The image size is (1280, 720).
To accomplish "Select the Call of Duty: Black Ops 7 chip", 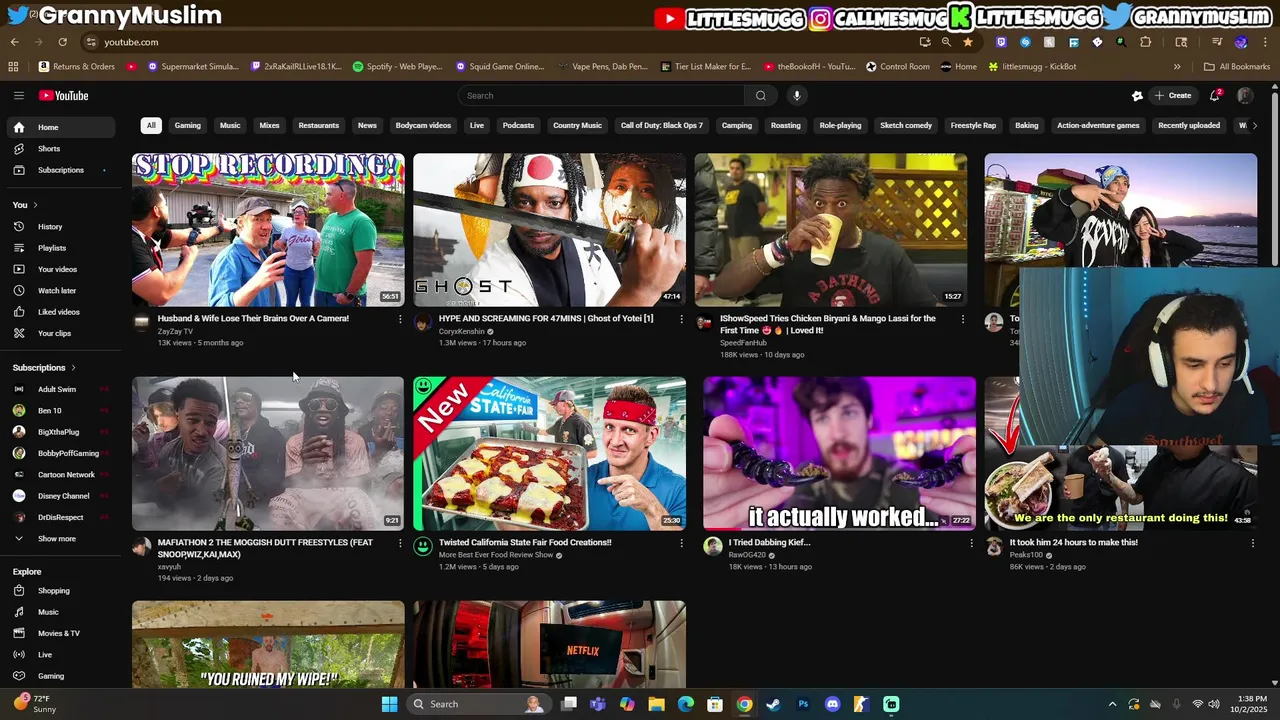I will [x=662, y=126].
